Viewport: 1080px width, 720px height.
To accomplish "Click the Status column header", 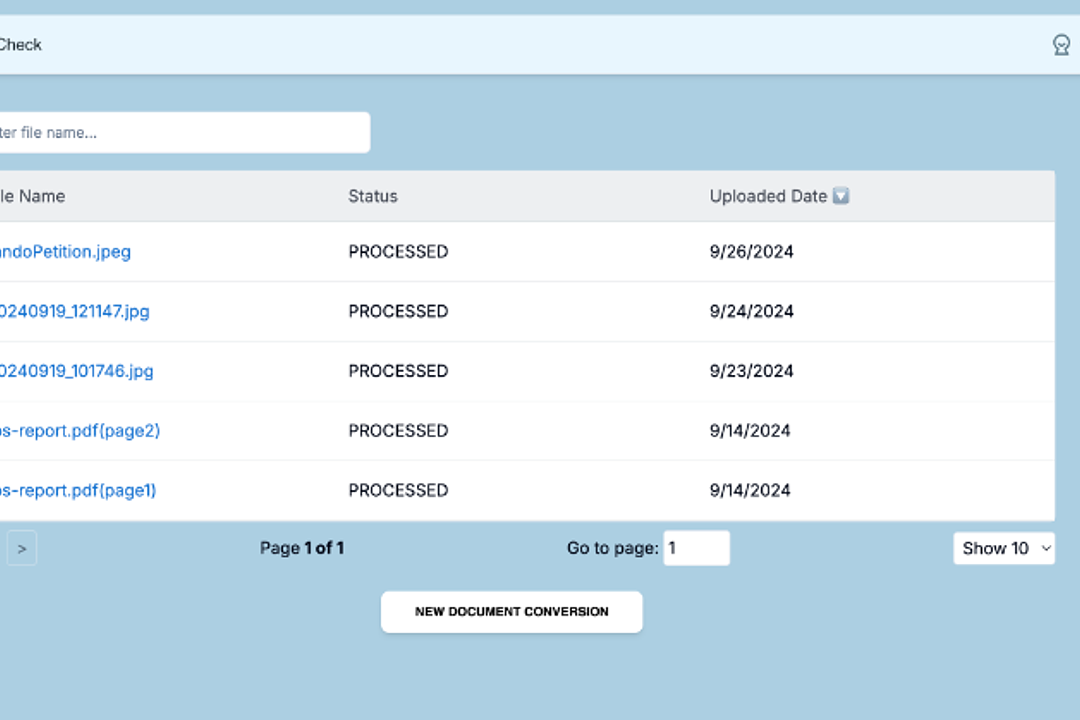I will pos(373,196).
